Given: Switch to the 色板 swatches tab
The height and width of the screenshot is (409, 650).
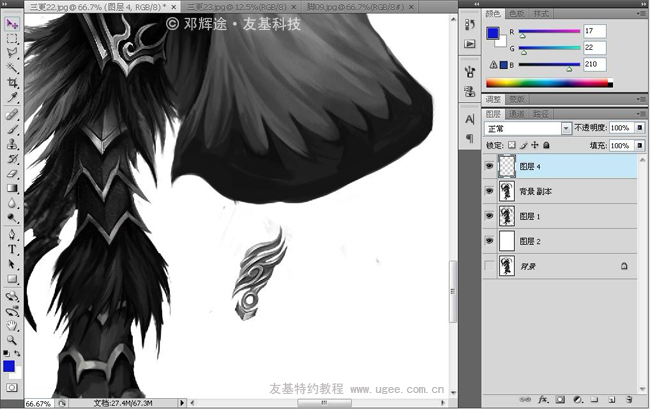Looking at the screenshot, I should (517, 14).
